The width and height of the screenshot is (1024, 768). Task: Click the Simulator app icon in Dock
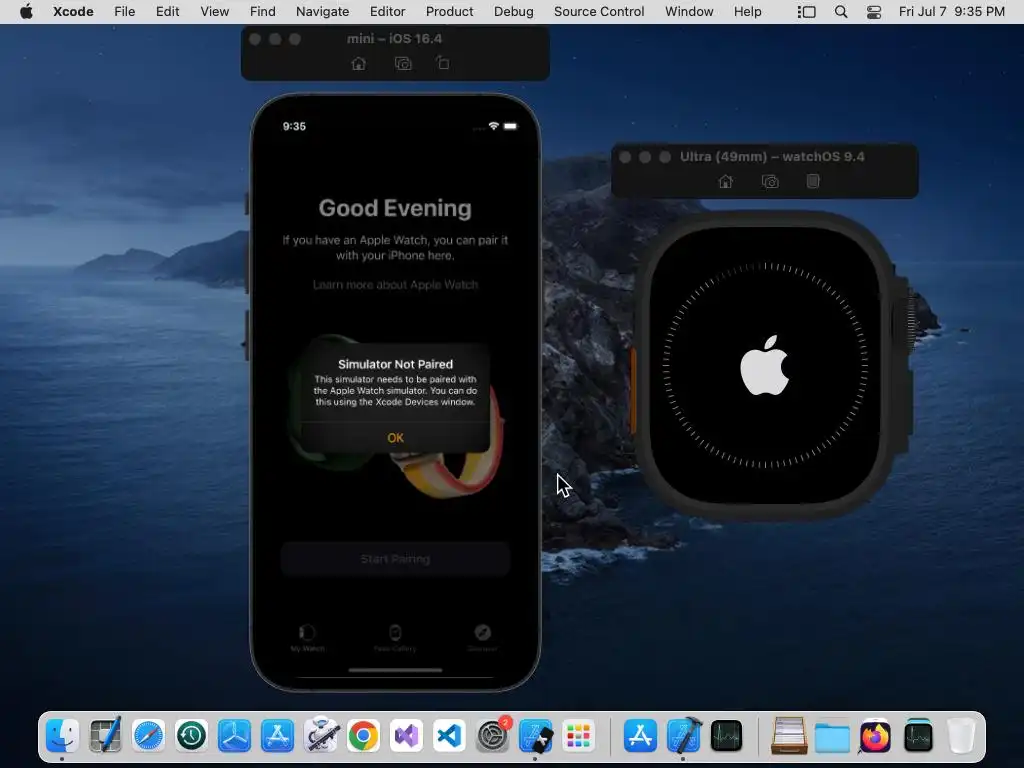click(x=536, y=736)
